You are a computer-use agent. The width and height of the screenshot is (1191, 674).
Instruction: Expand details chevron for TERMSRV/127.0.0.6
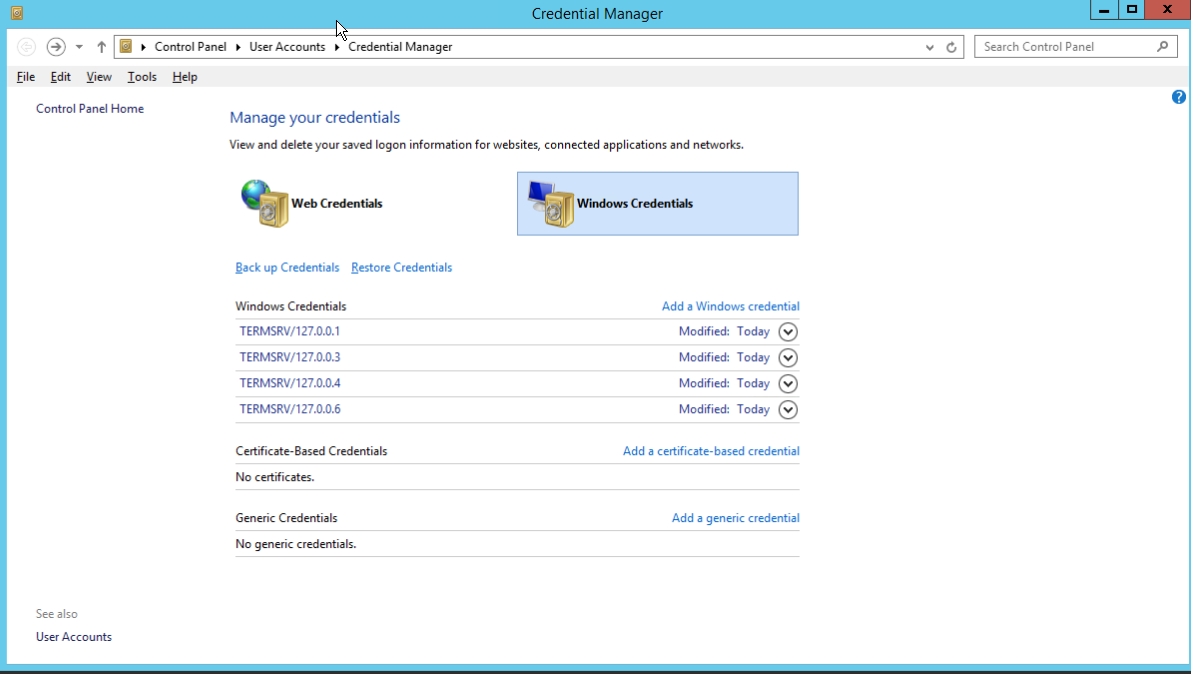click(x=788, y=410)
